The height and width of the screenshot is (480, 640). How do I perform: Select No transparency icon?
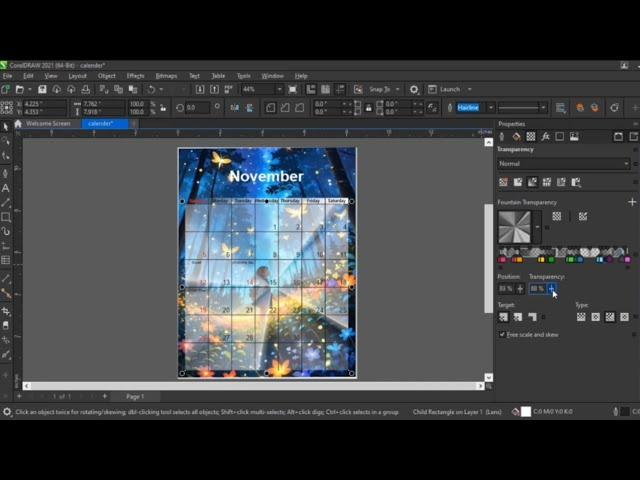click(503, 182)
